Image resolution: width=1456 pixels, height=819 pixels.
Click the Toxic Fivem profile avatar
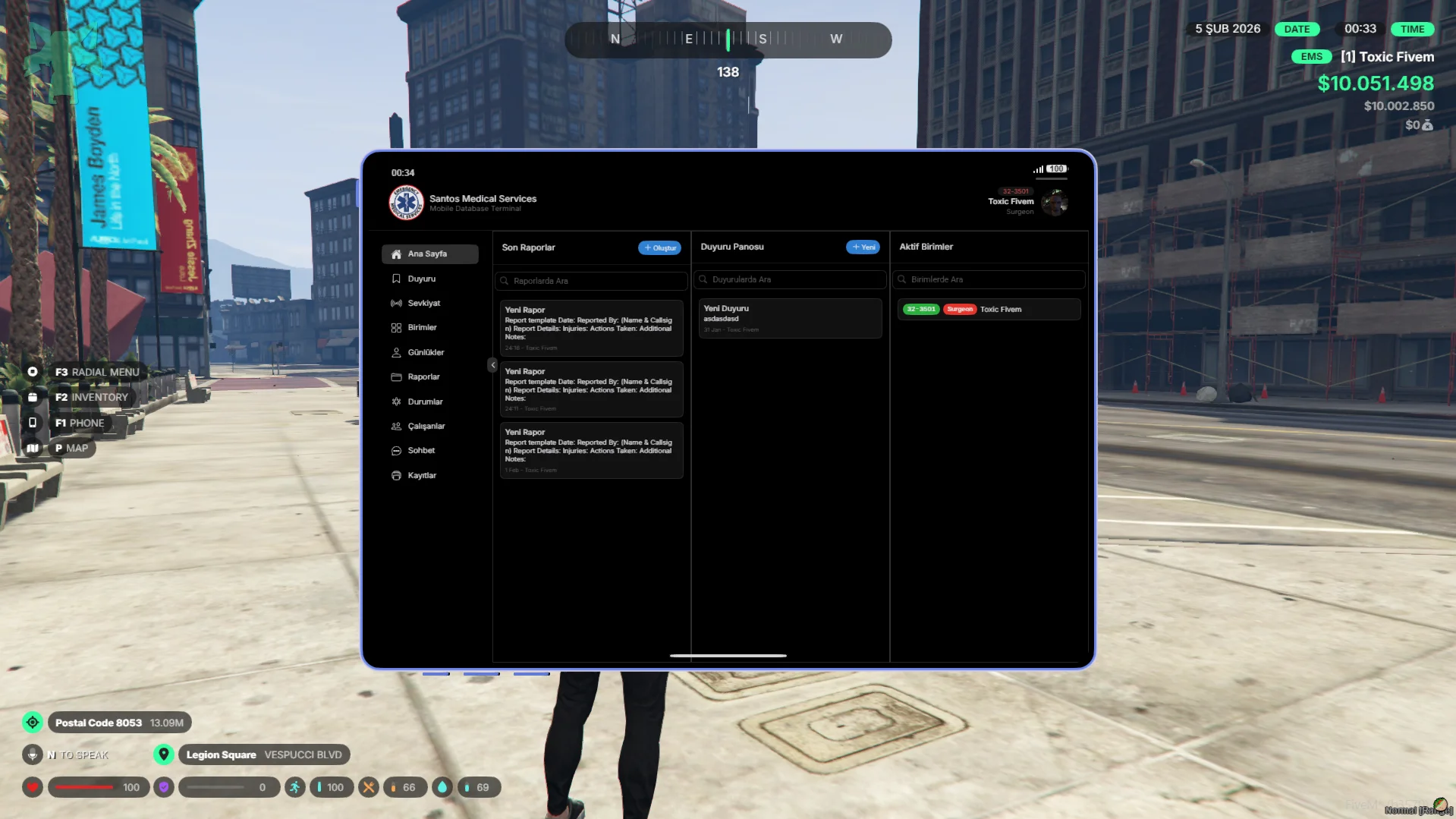tap(1054, 203)
